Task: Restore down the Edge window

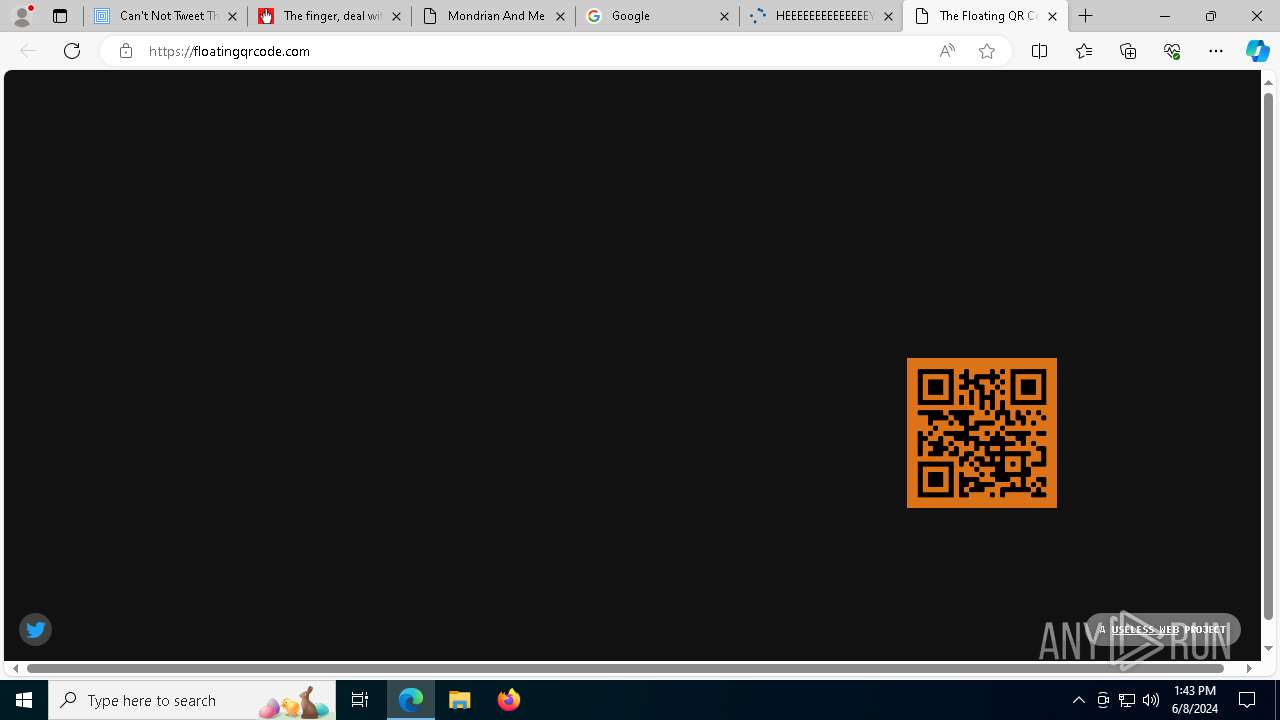Action: tap(1210, 16)
